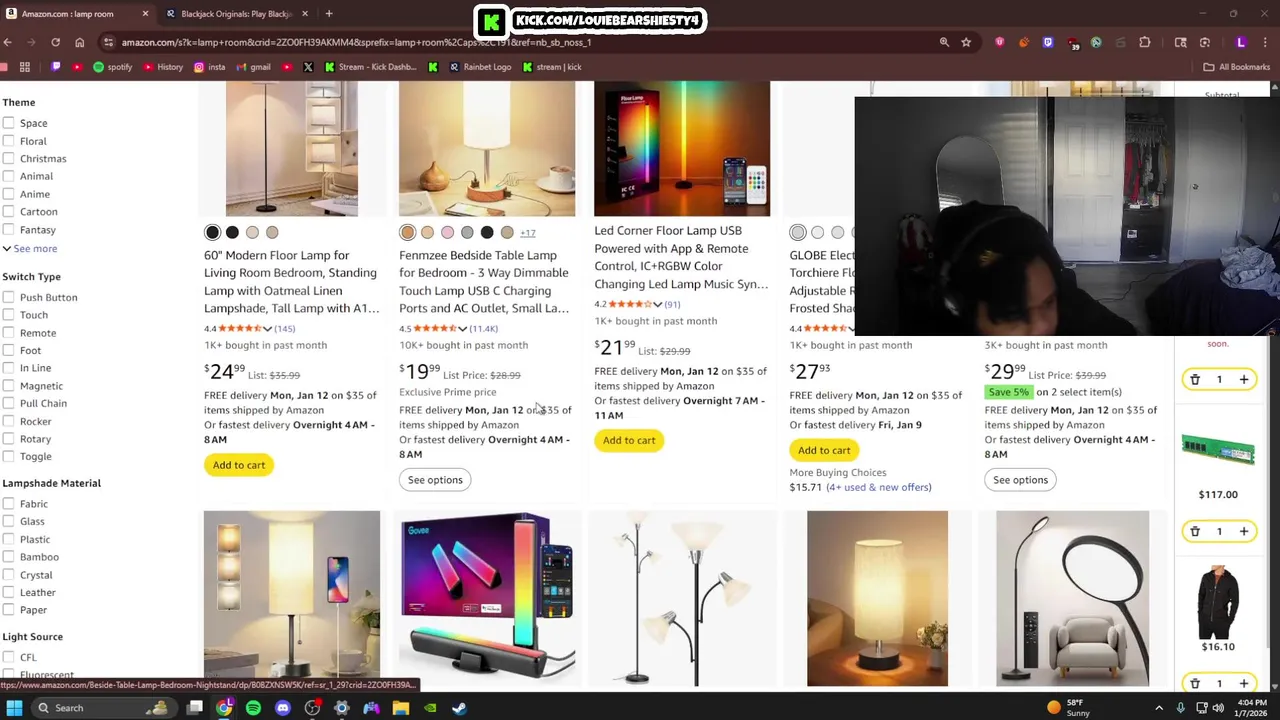This screenshot has height=720, width=1280.
Task: Open Spotify from the taskbar
Action: tap(253, 708)
